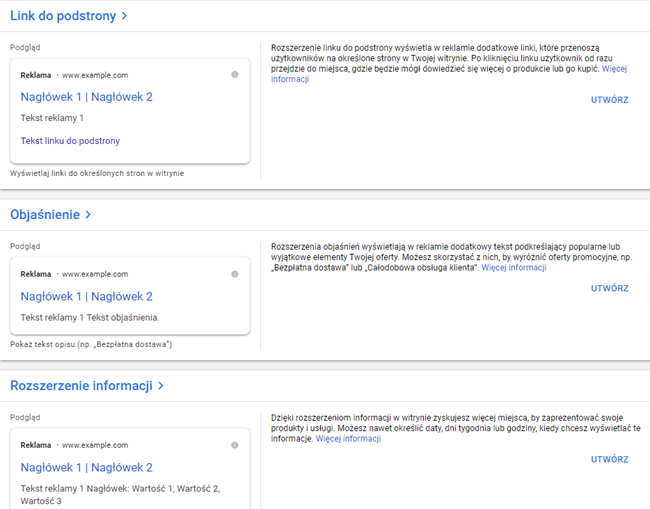The height and width of the screenshot is (509, 650).
Task: Click the gray dot in the sitelink preview card
Action: tap(234, 74)
